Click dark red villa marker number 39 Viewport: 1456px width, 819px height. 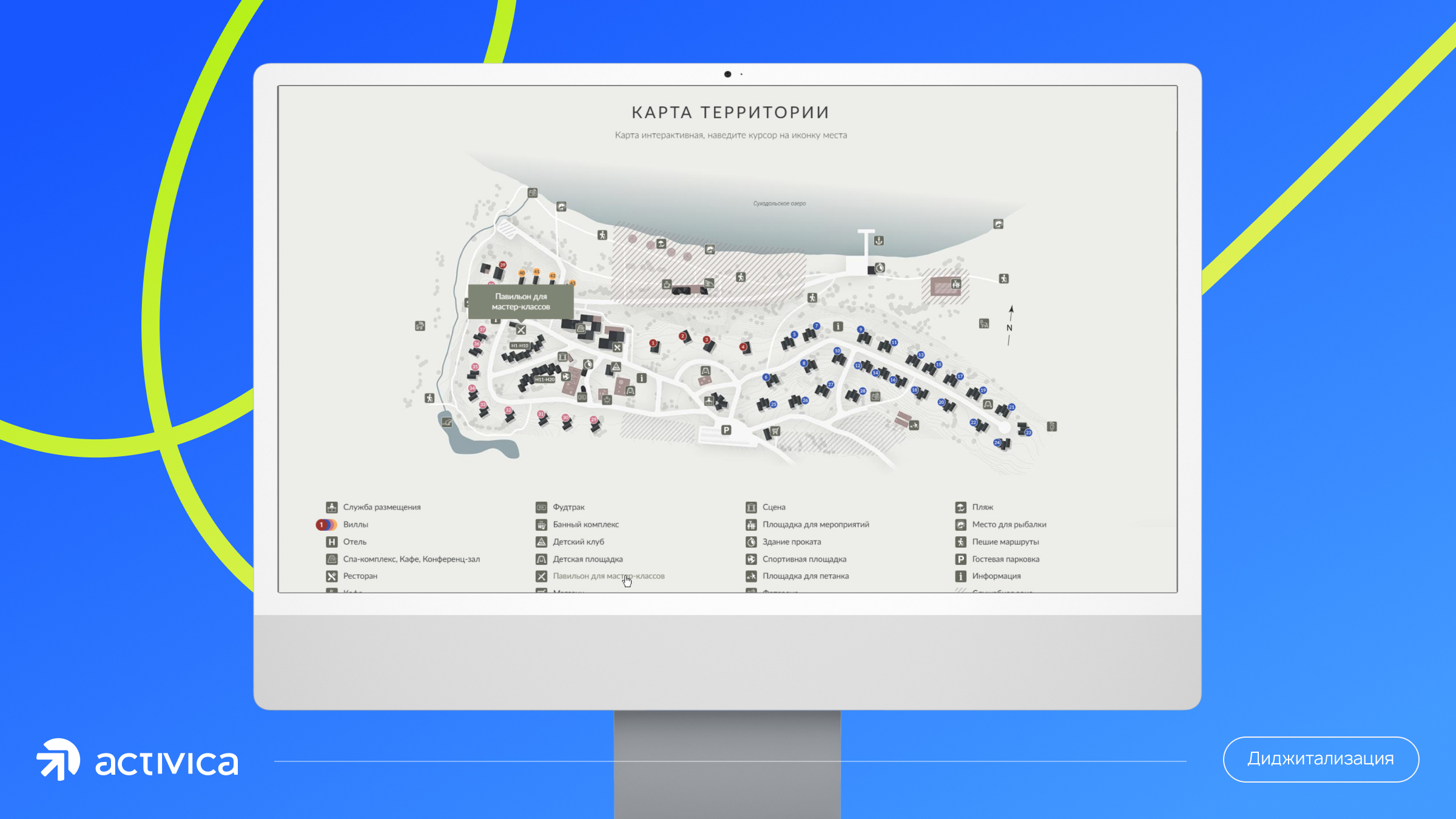tap(502, 265)
